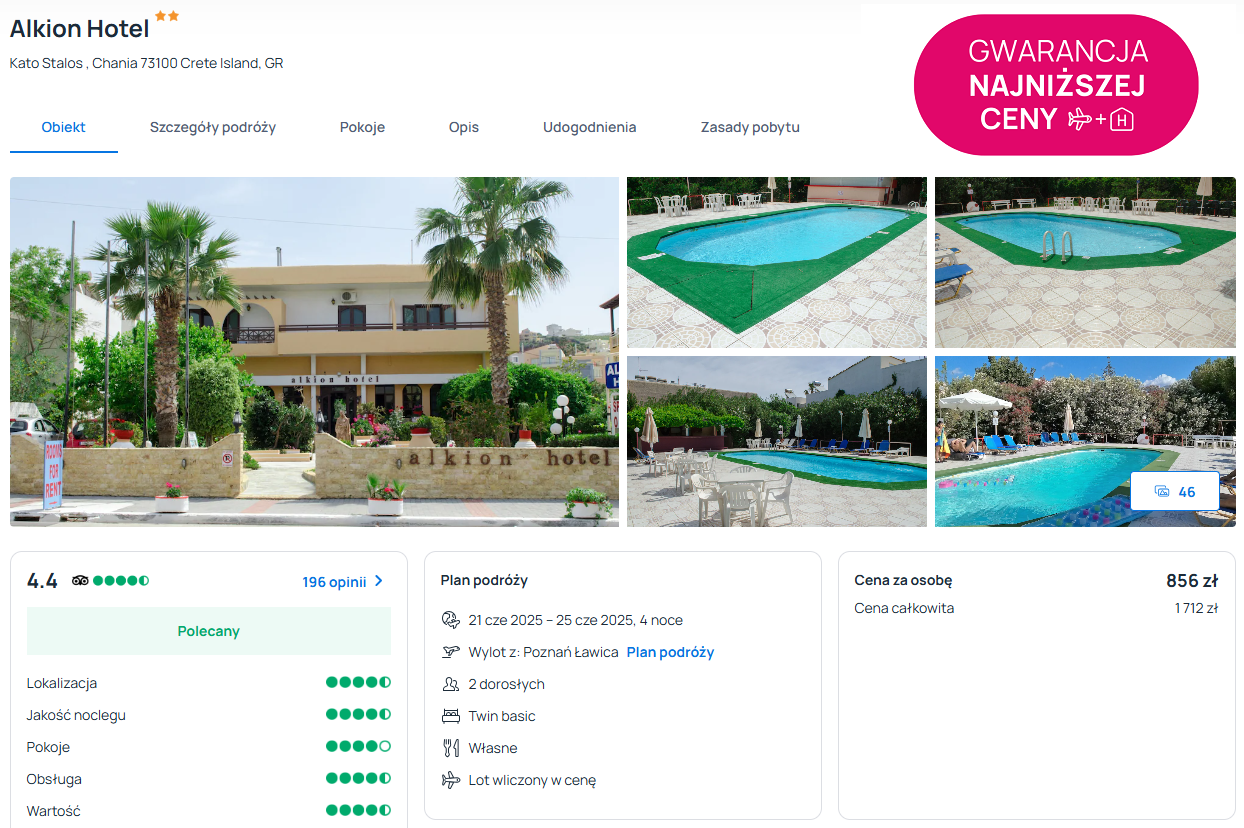Click the TripAdvisor owl logo icon
1244x828 pixels.
pyautogui.click(x=80, y=581)
